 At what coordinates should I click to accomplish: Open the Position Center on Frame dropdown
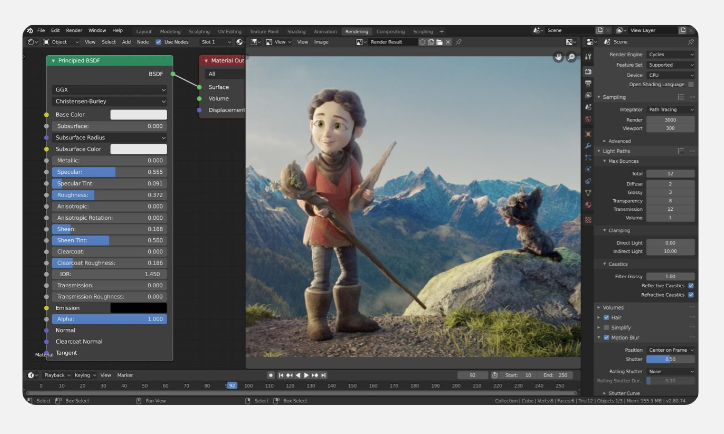tap(670, 350)
